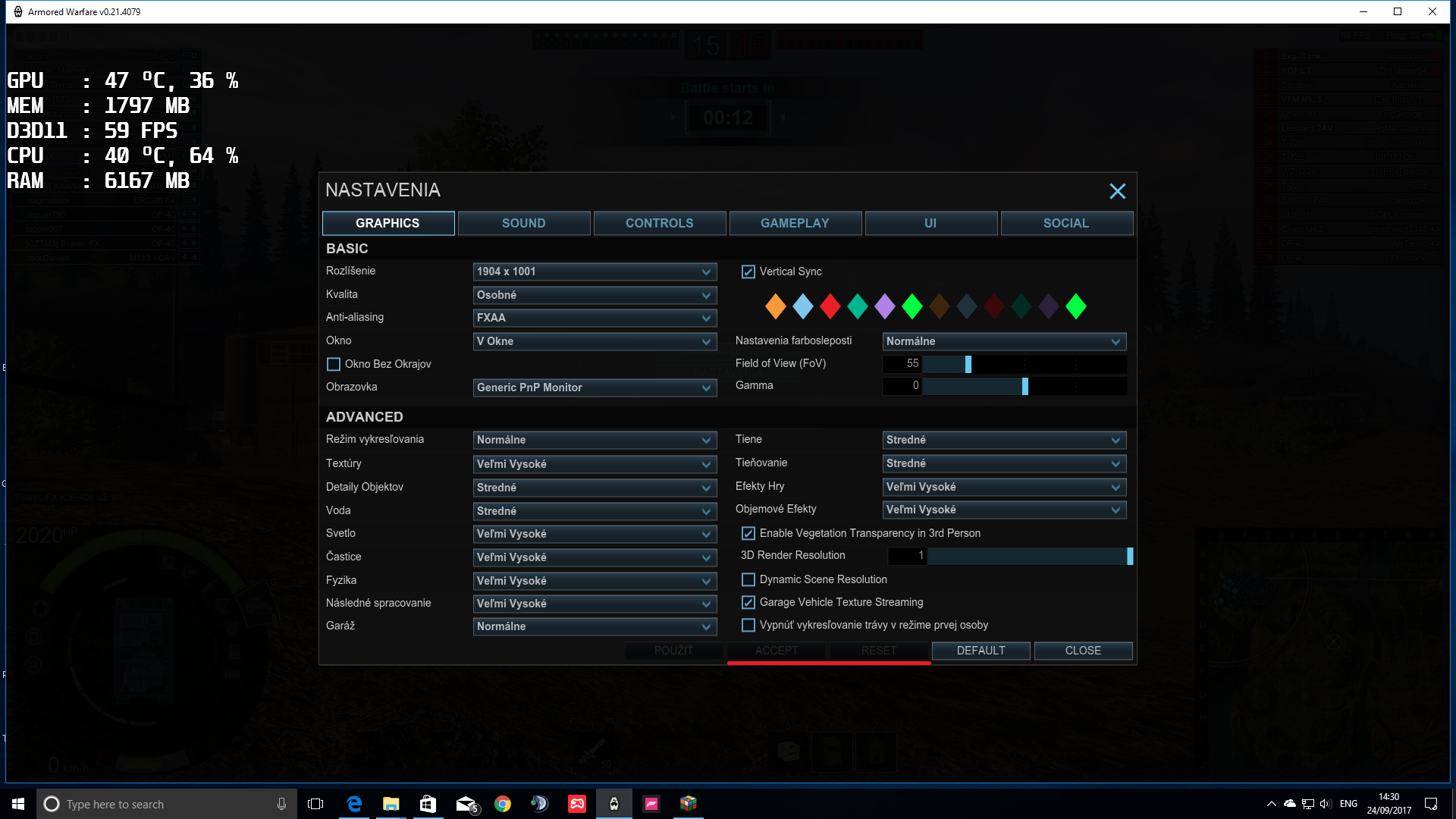The image size is (1456, 819).
Task: Open the Obrazovka monitor dropdown
Action: pyautogui.click(x=595, y=388)
